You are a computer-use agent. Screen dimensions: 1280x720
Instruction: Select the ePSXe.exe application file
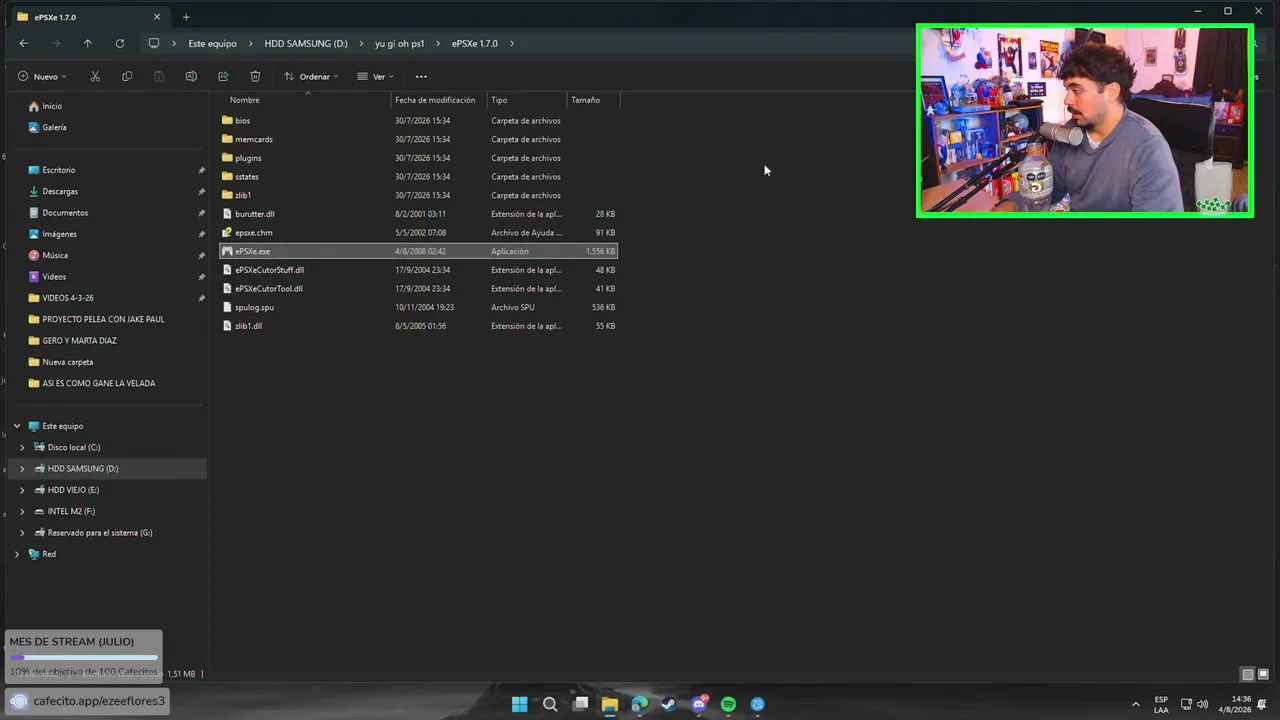[x=418, y=251]
